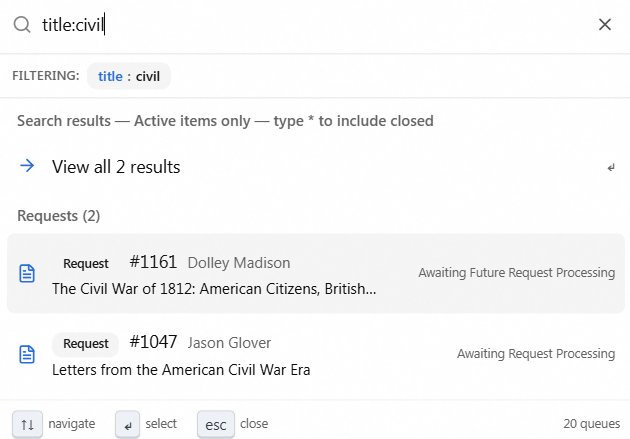Image resolution: width=630 pixels, height=439 pixels.
Task: Click document icon for request #1047
Action: click(27, 354)
